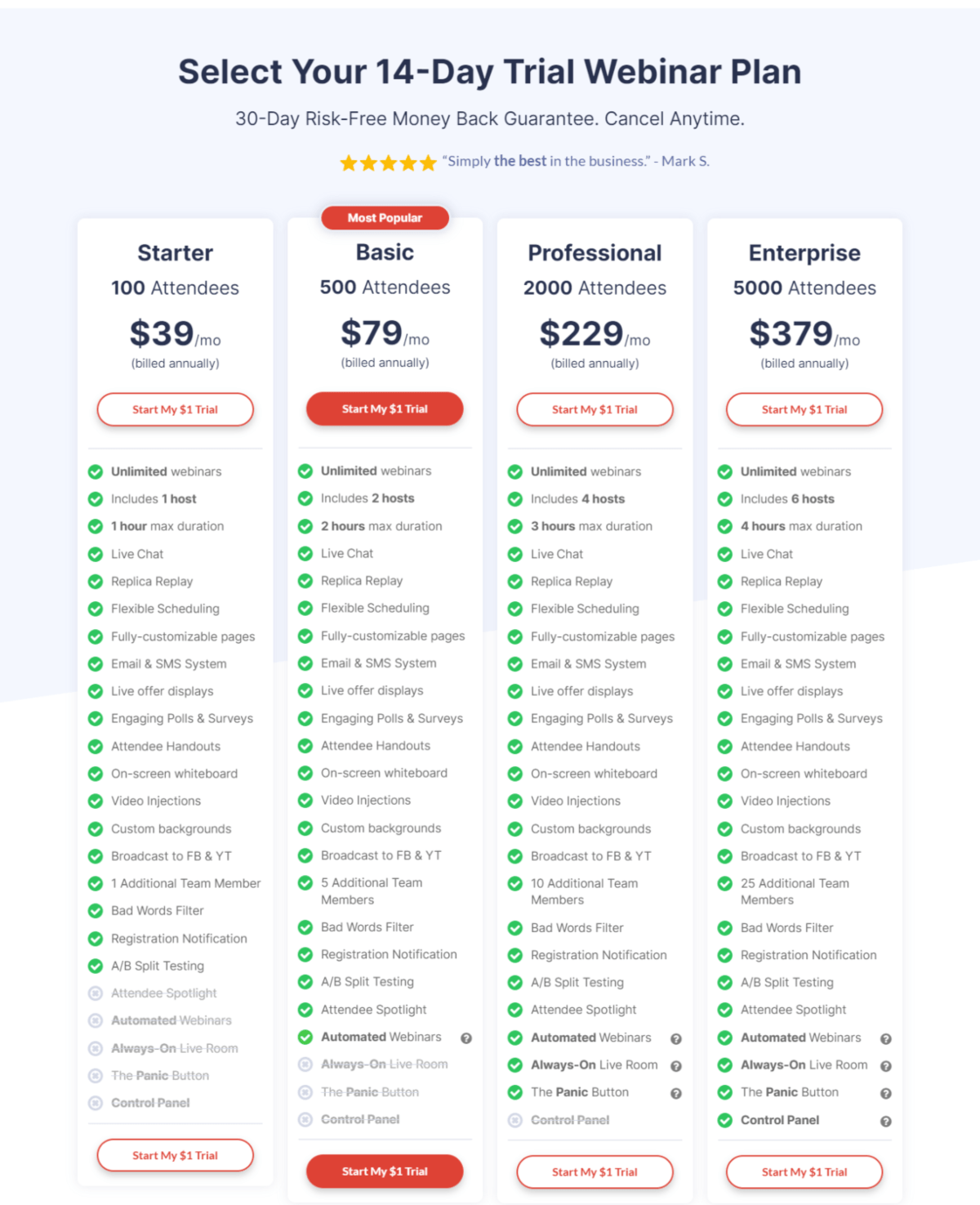Click the top Basic plan $1 trial button
The image size is (980, 1205).
[x=385, y=408]
